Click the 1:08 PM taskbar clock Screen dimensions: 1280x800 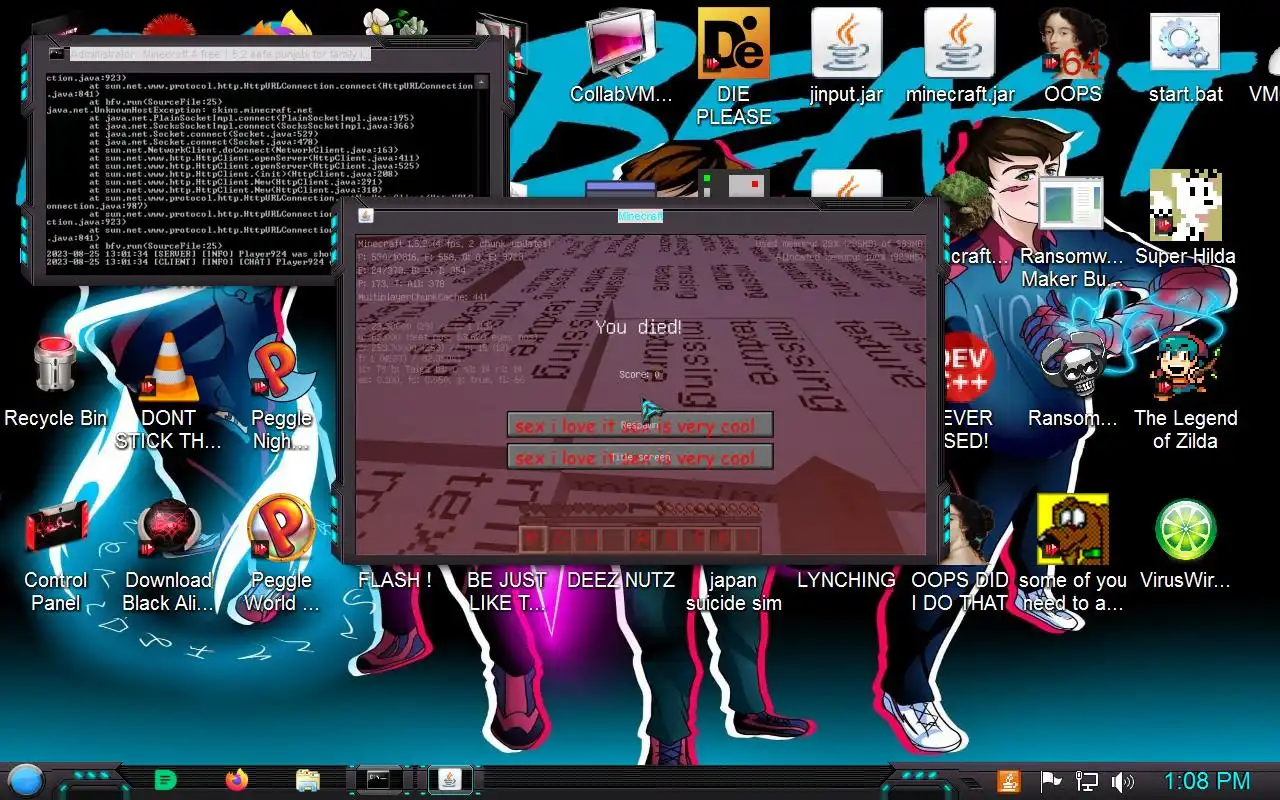tap(1207, 781)
